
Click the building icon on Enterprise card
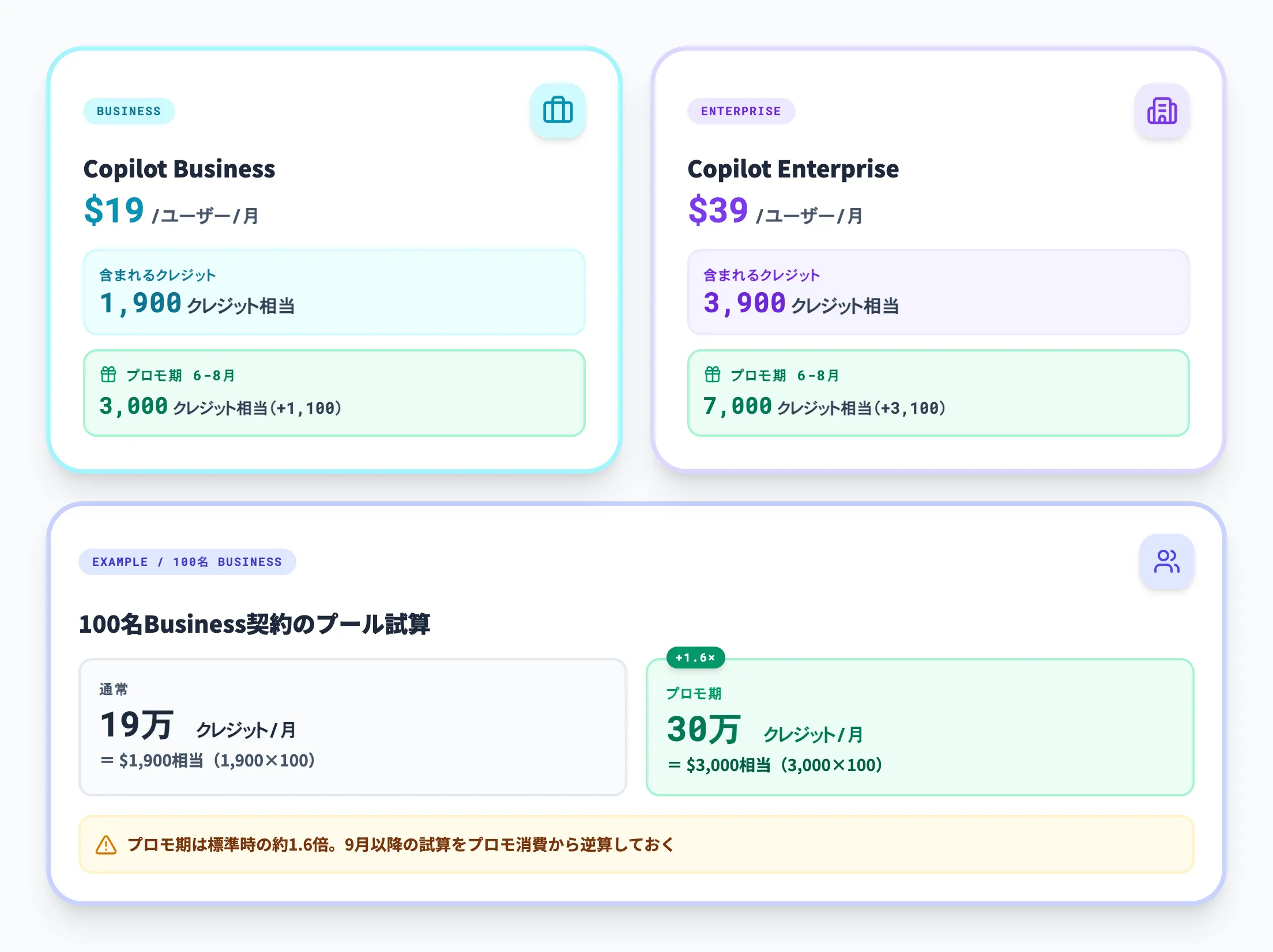tap(1162, 111)
